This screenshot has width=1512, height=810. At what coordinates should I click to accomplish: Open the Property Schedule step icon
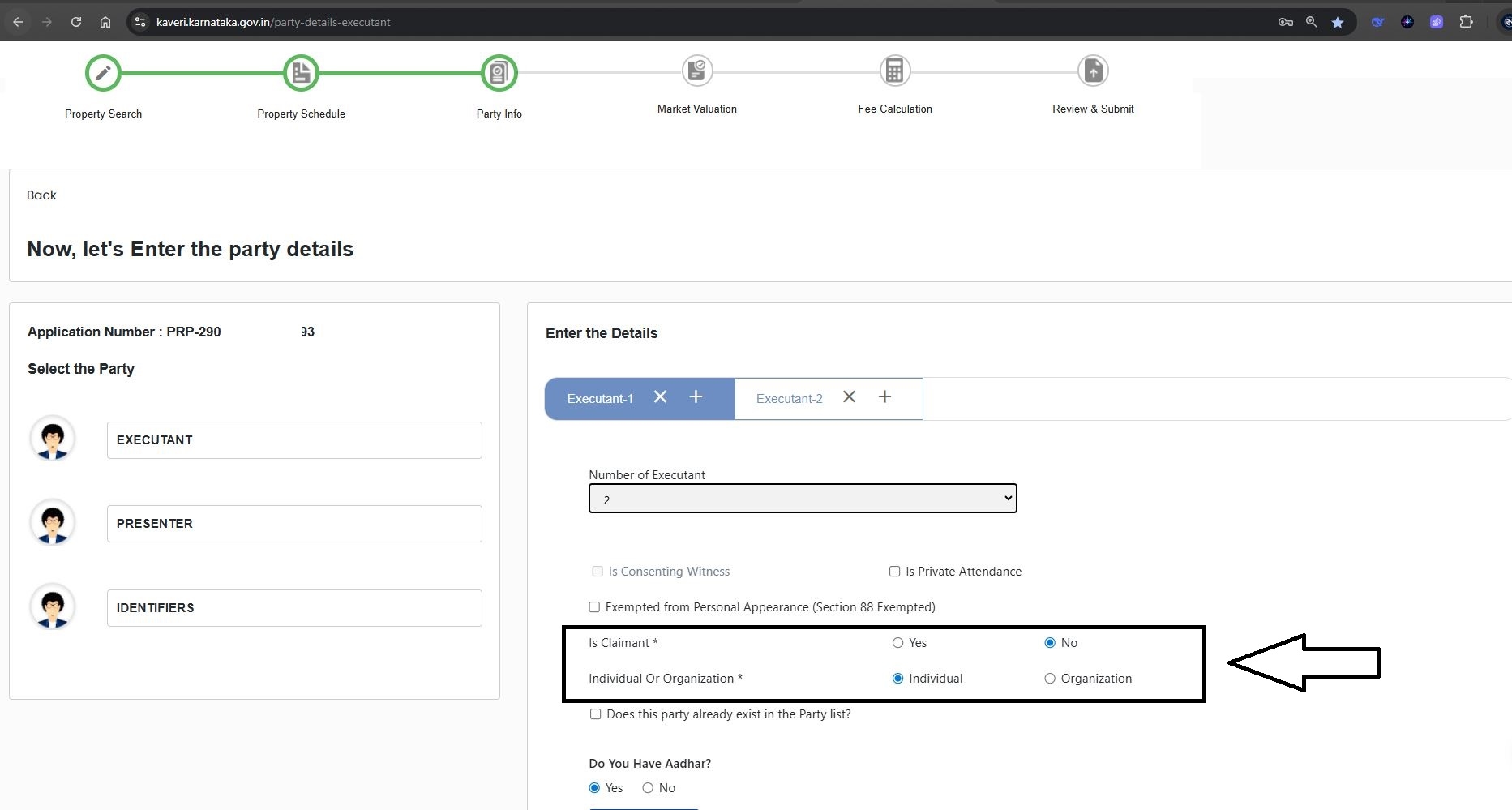pyautogui.click(x=301, y=73)
